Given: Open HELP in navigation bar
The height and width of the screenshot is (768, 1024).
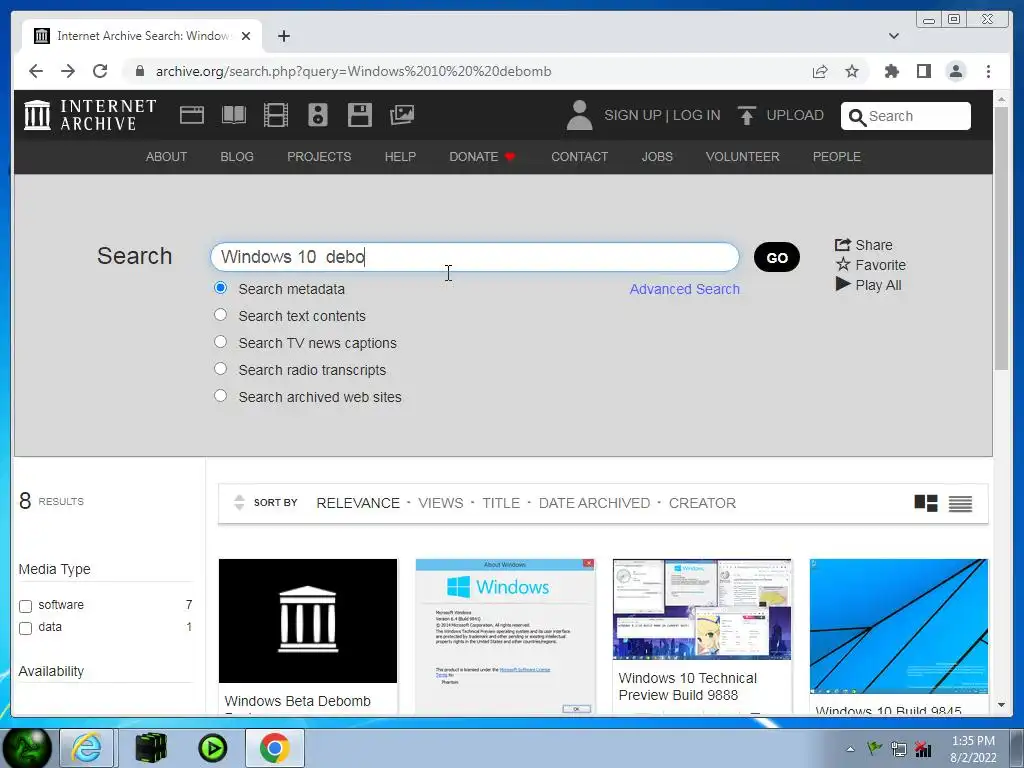Looking at the screenshot, I should pos(400,157).
